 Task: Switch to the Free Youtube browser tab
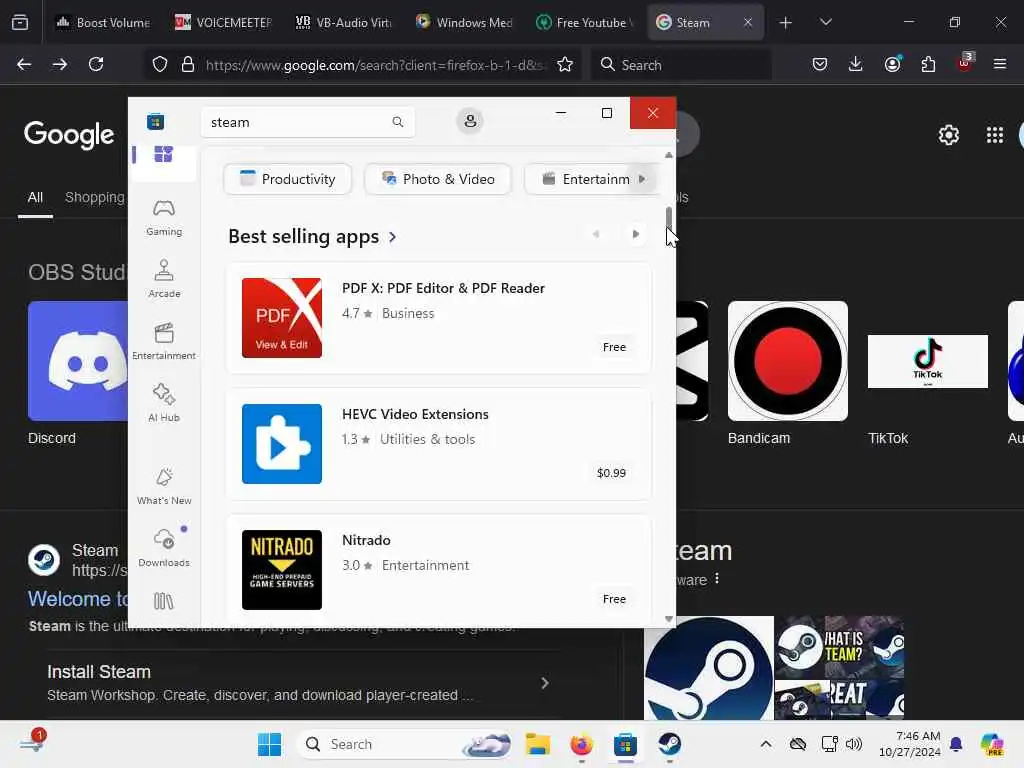coord(584,22)
